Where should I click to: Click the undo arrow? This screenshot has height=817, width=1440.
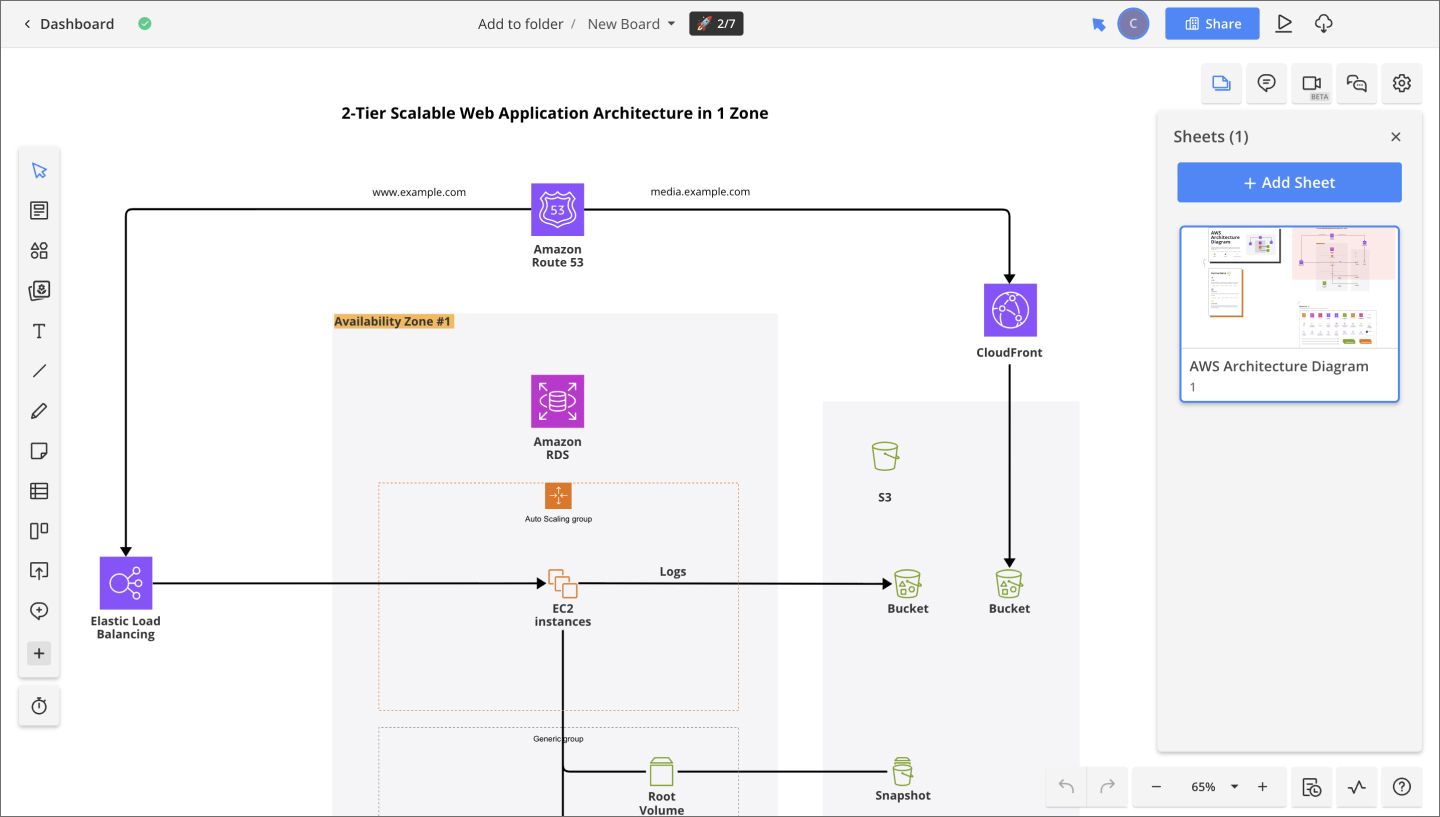[1066, 787]
